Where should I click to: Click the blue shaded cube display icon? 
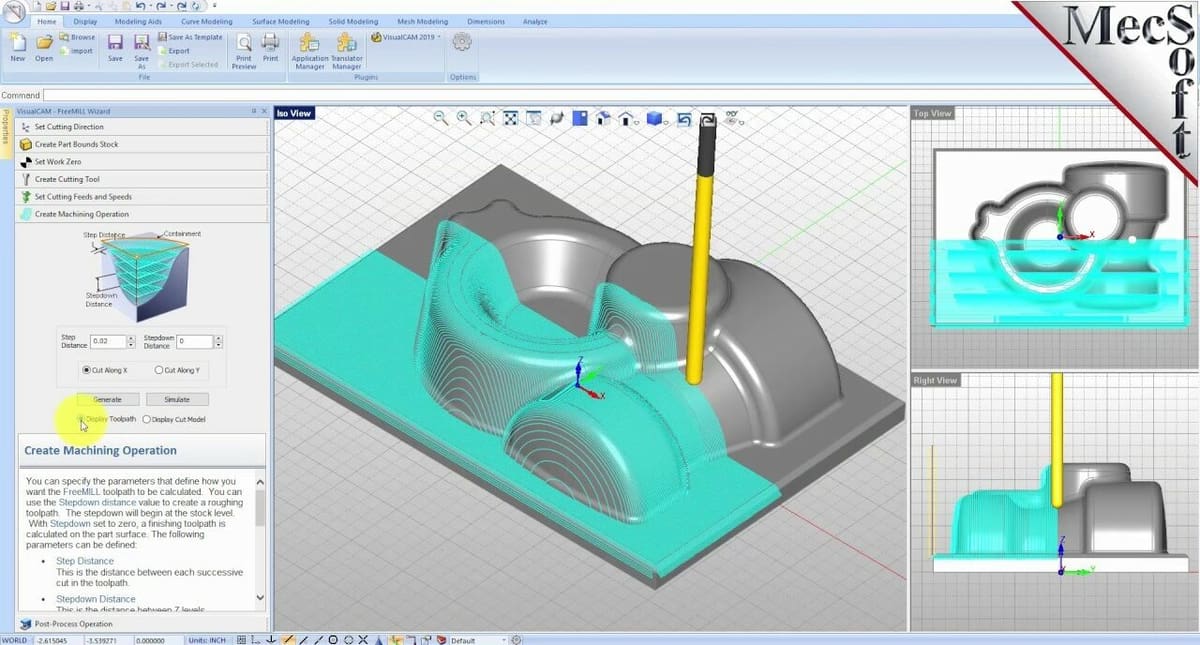tap(656, 118)
